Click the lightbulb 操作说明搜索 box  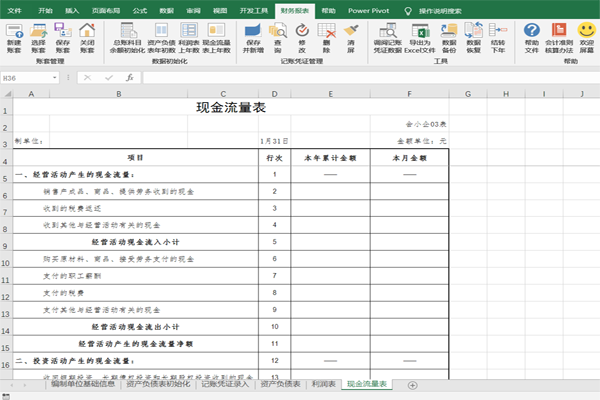point(434,11)
